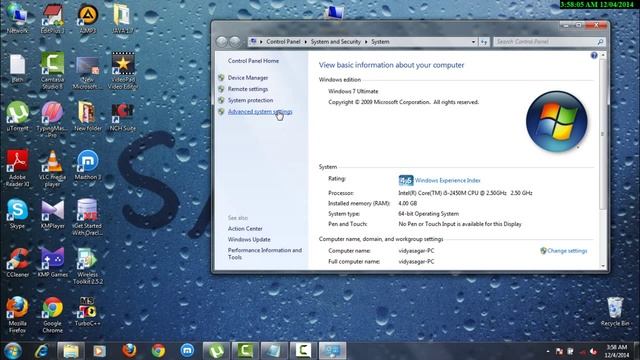Click System in the breadcrumb path
640x360 pixels.
coord(380,42)
